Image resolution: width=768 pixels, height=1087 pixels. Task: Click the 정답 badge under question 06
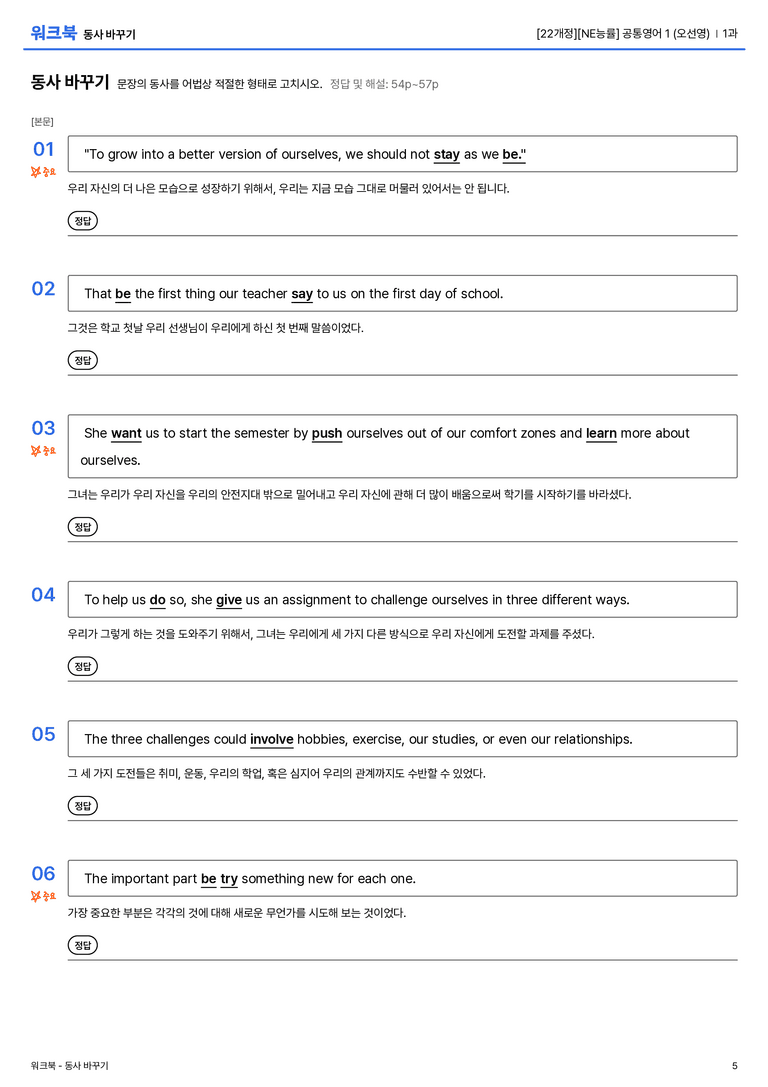tap(82, 945)
